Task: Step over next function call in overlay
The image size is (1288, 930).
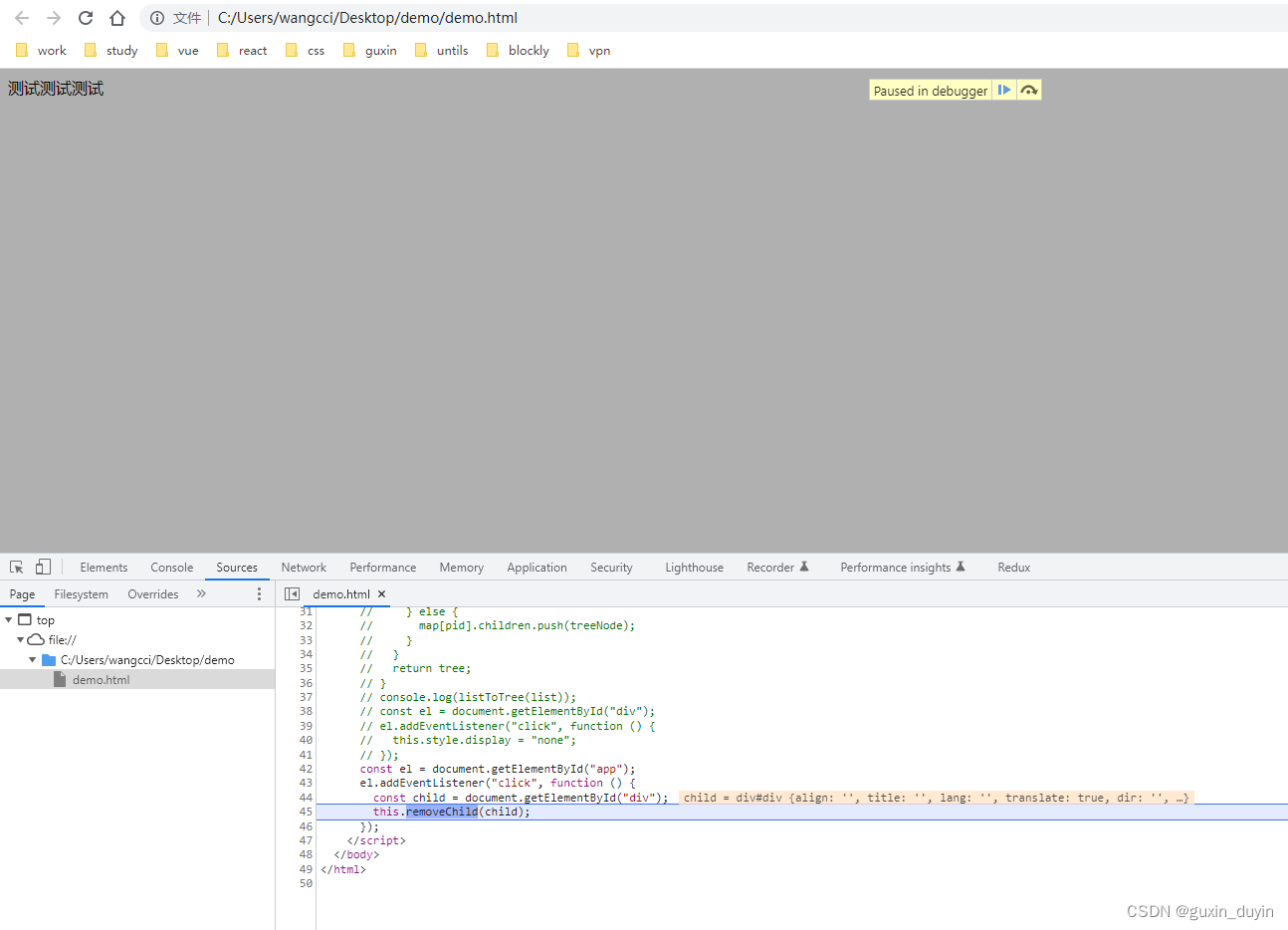Action: (1029, 90)
